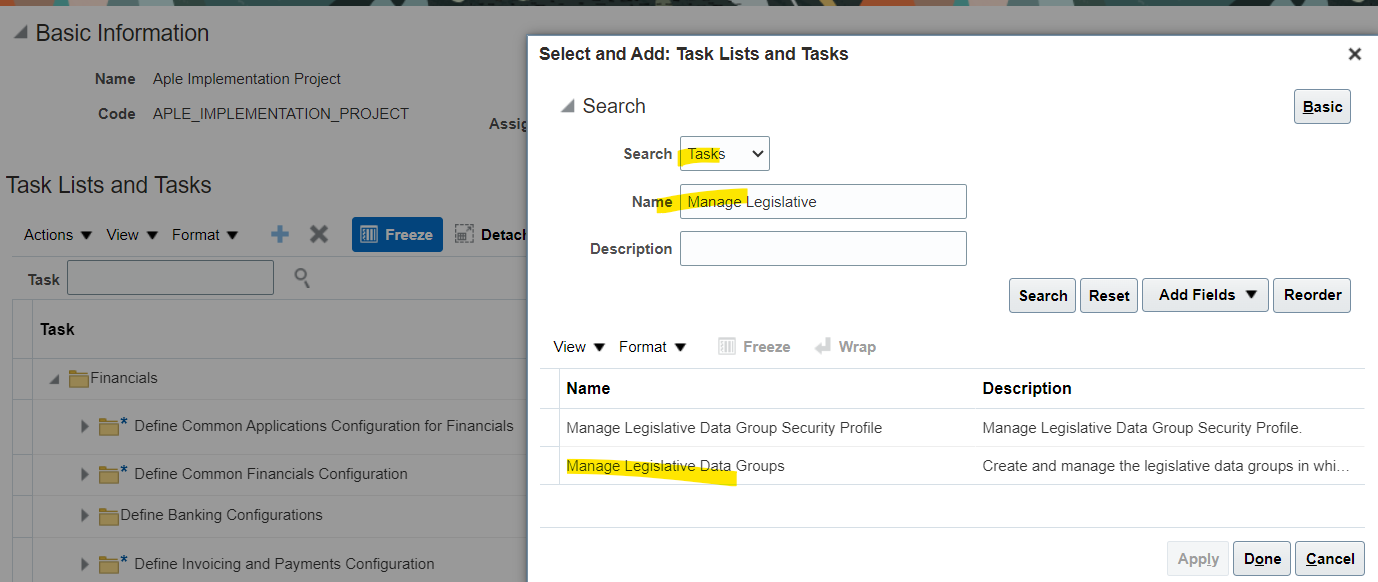This screenshot has width=1378, height=582.
Task: Open the Search type dropdown showing Tasks
Action: [x=725, y=154]
